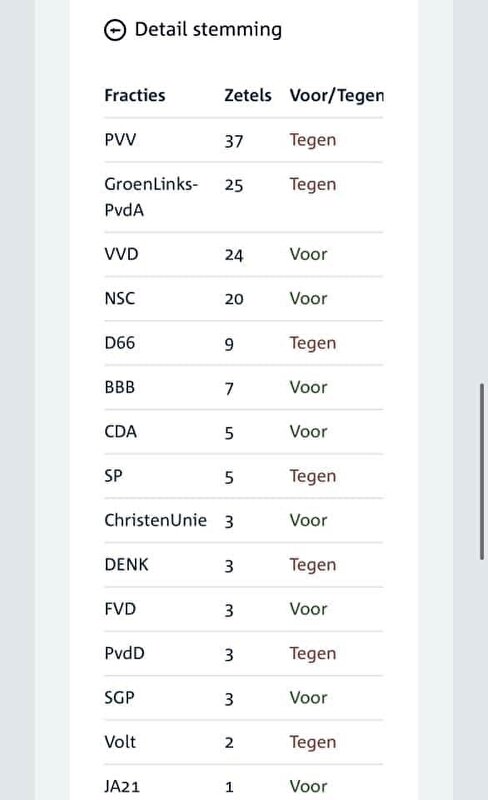Screen dimensions: 488x800
Task: Select the BBB fraction name
Action: click(119, 387)
